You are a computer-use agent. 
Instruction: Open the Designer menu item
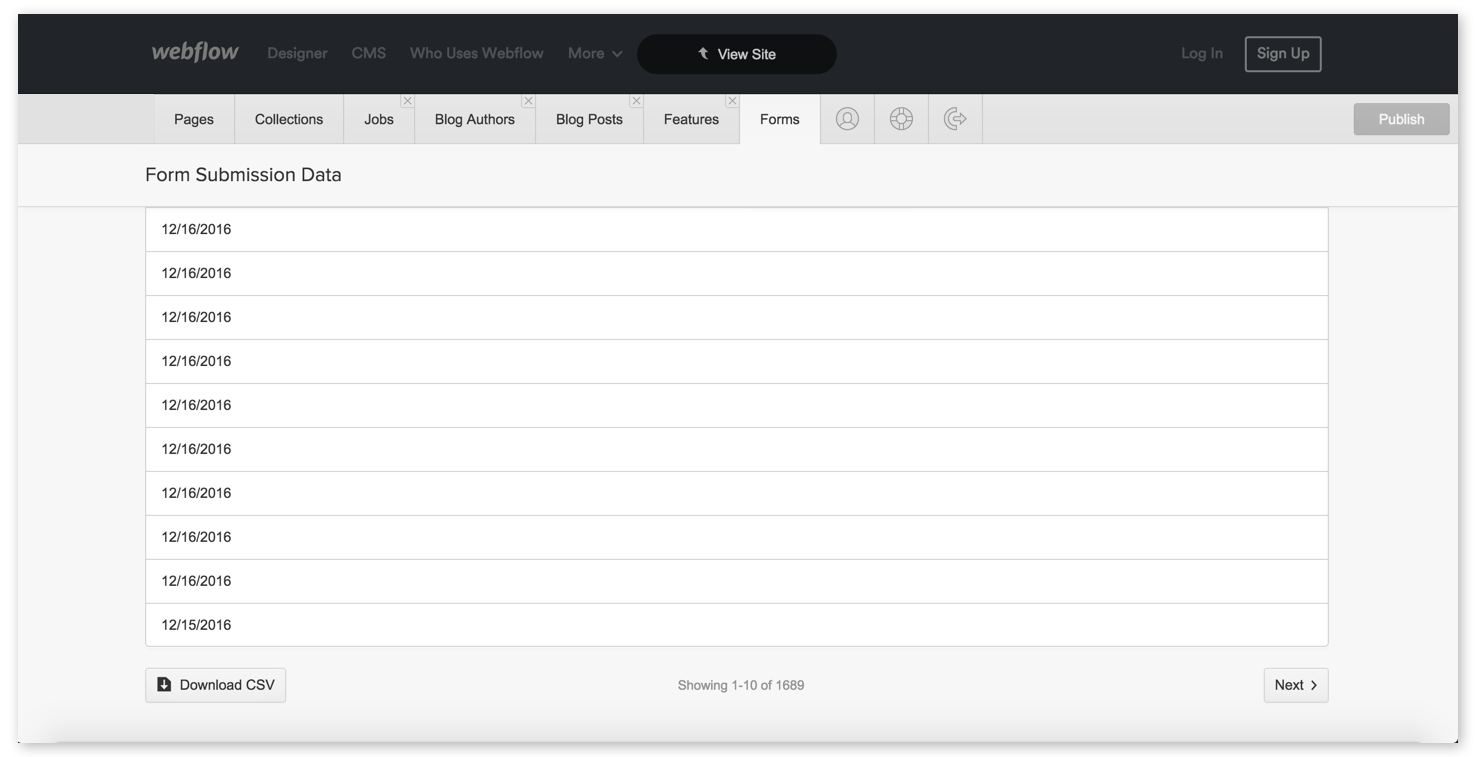296,53
